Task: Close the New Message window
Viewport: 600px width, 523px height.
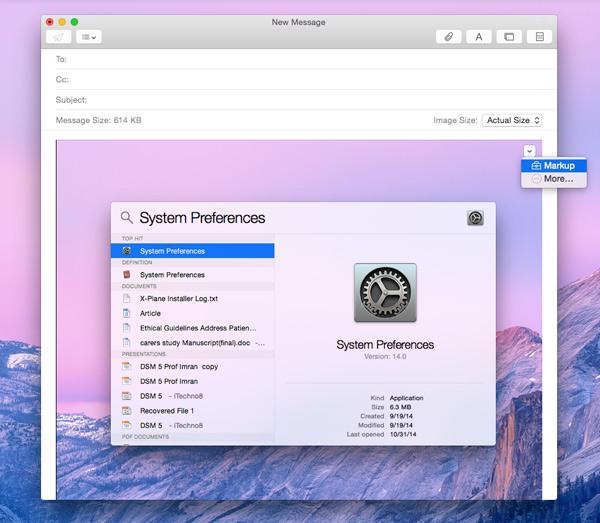Action: [x=50, y=22]
